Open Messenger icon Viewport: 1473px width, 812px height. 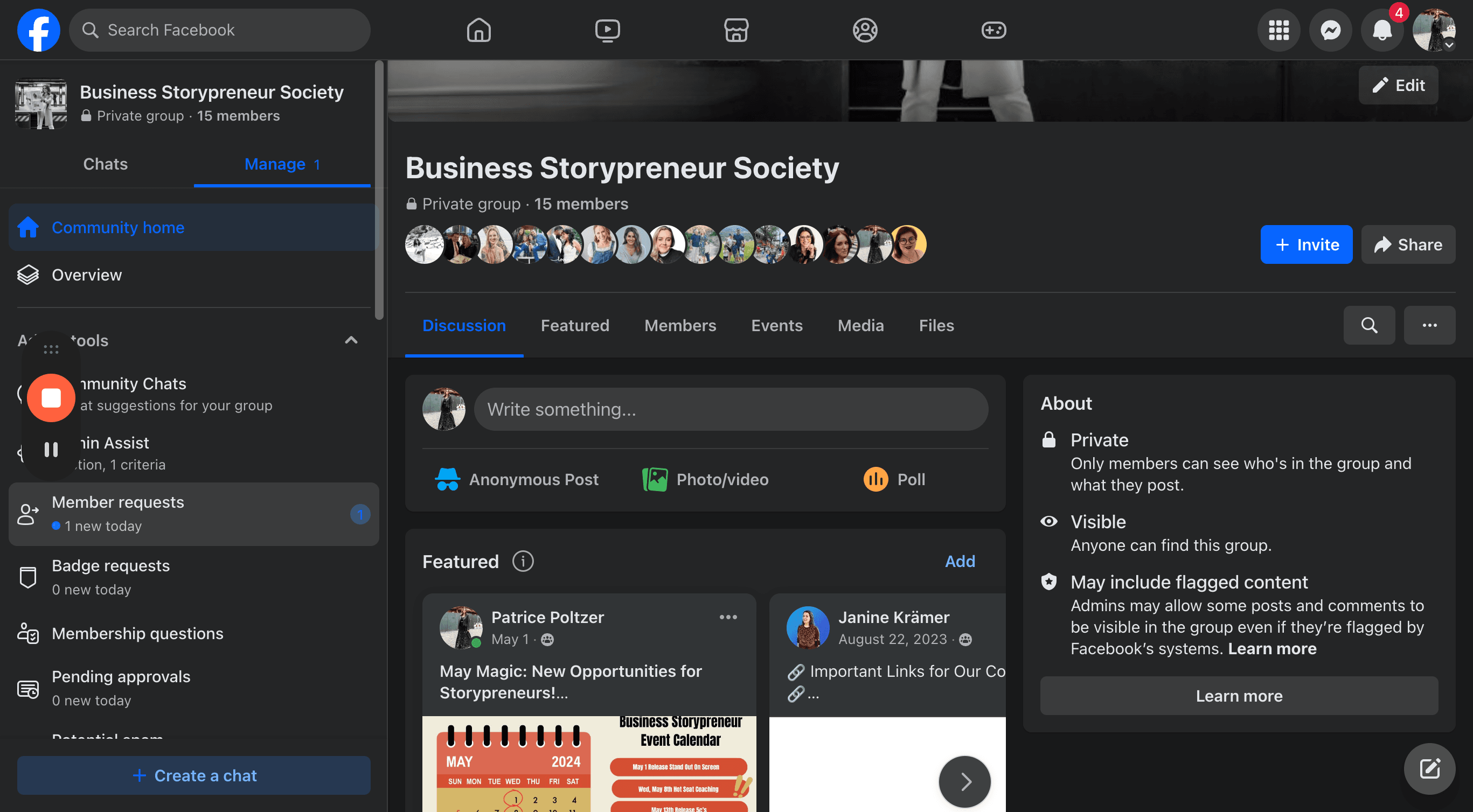point(1331,30)
